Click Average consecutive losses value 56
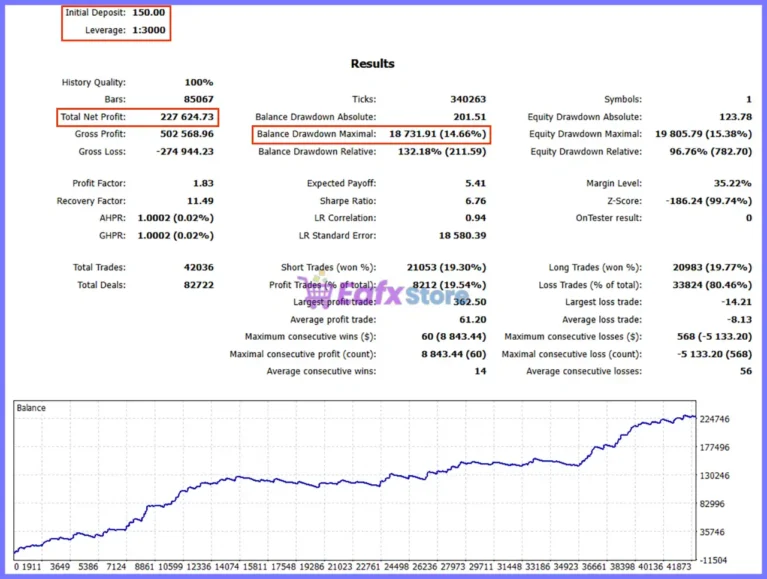 pyautogui.click(x=746, y=372)
